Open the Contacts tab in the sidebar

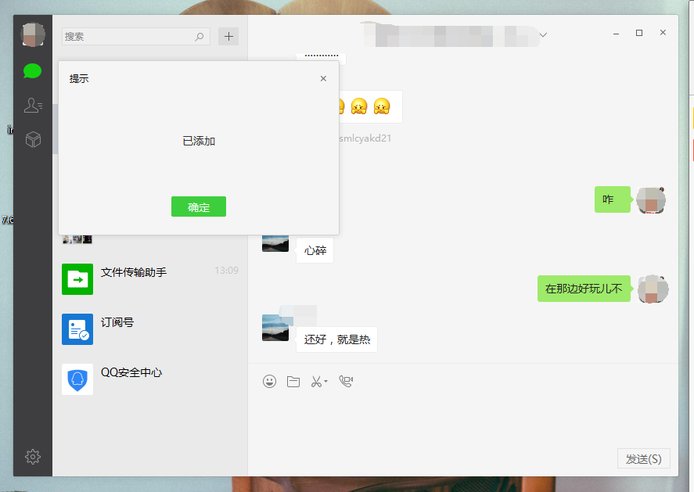click(x=33, y=105)
